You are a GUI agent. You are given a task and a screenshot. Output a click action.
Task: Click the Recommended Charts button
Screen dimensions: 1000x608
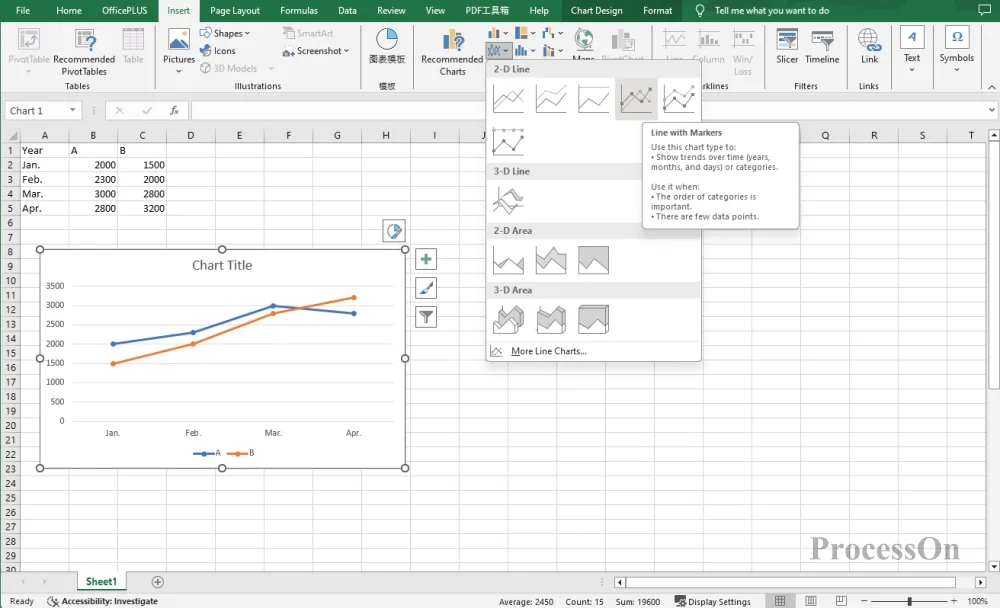point(452,52)
